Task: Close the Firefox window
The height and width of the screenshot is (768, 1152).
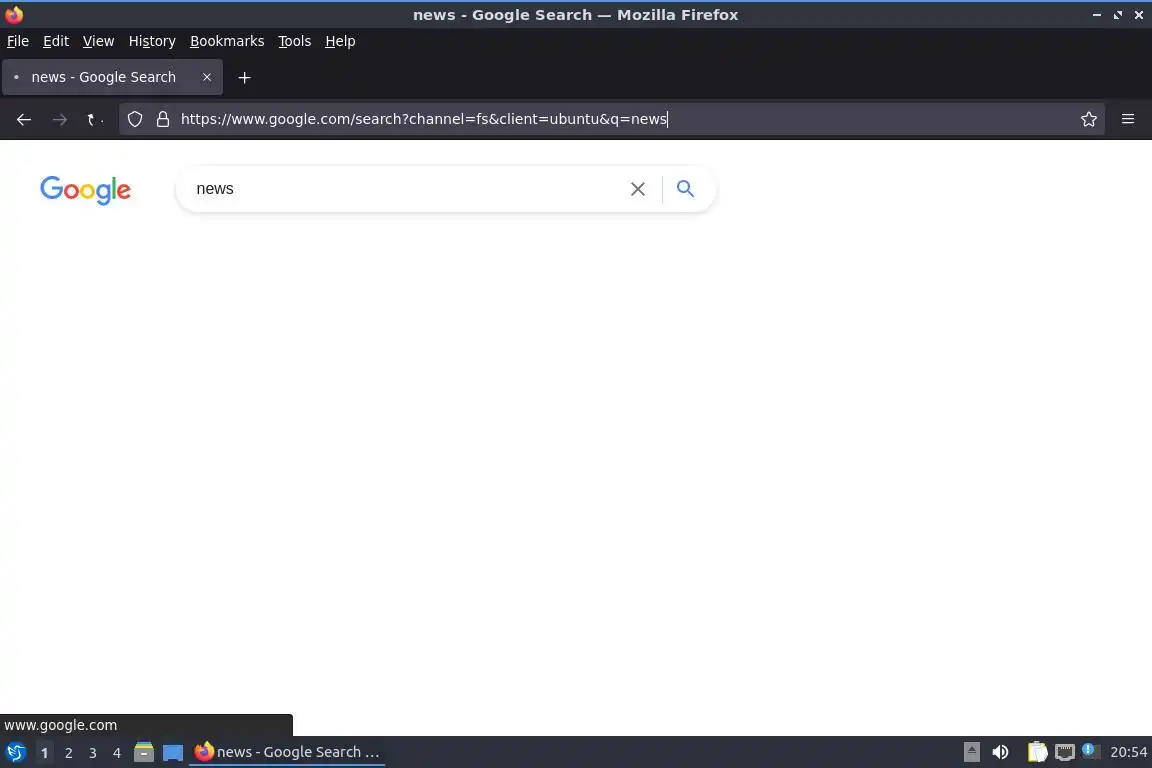Action: click(x=1139, y=15)
